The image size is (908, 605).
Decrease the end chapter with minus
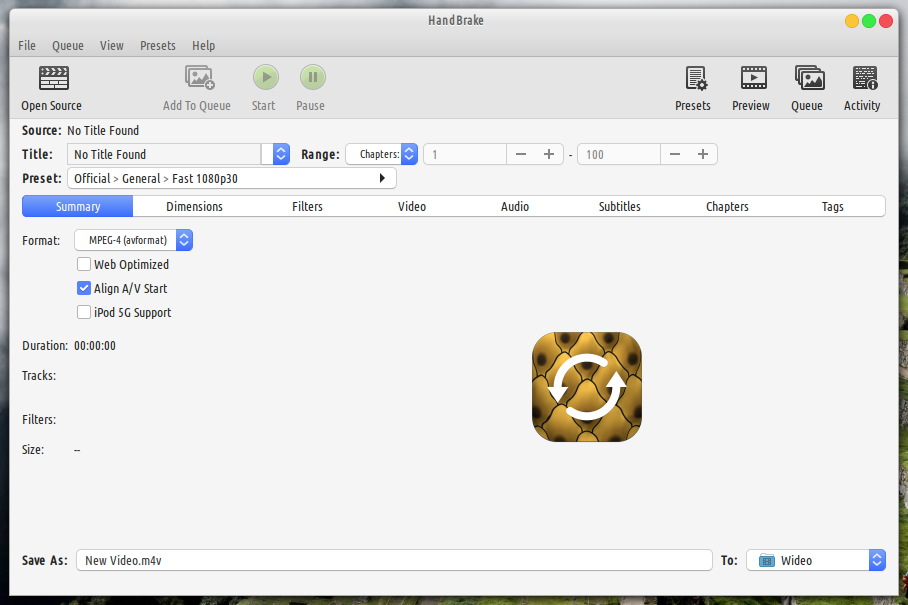675,154
